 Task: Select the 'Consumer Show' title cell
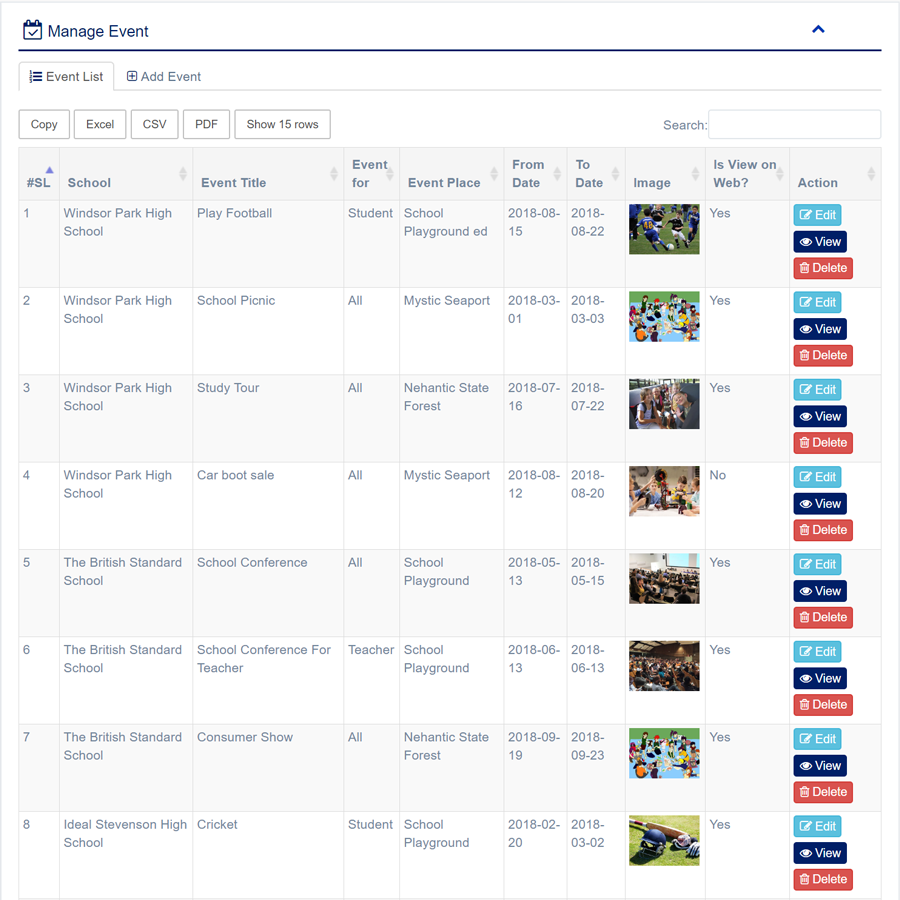[268, 767]
